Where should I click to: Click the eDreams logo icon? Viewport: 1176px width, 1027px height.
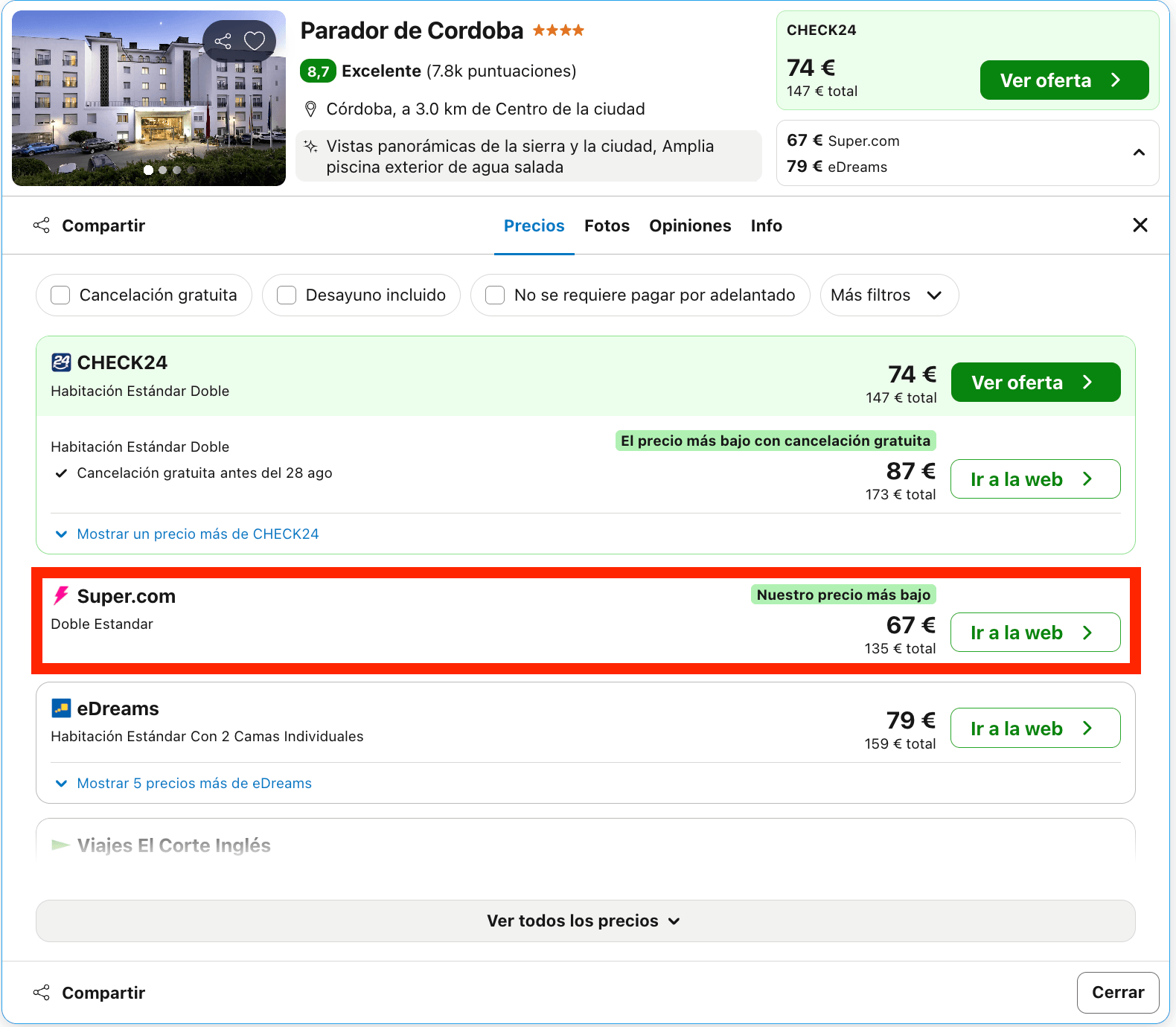pyautogui.click(x=61, y=708)
